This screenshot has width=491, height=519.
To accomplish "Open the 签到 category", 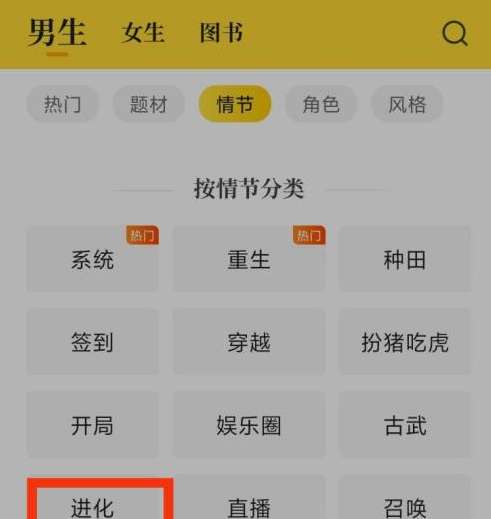I will 92,342.
